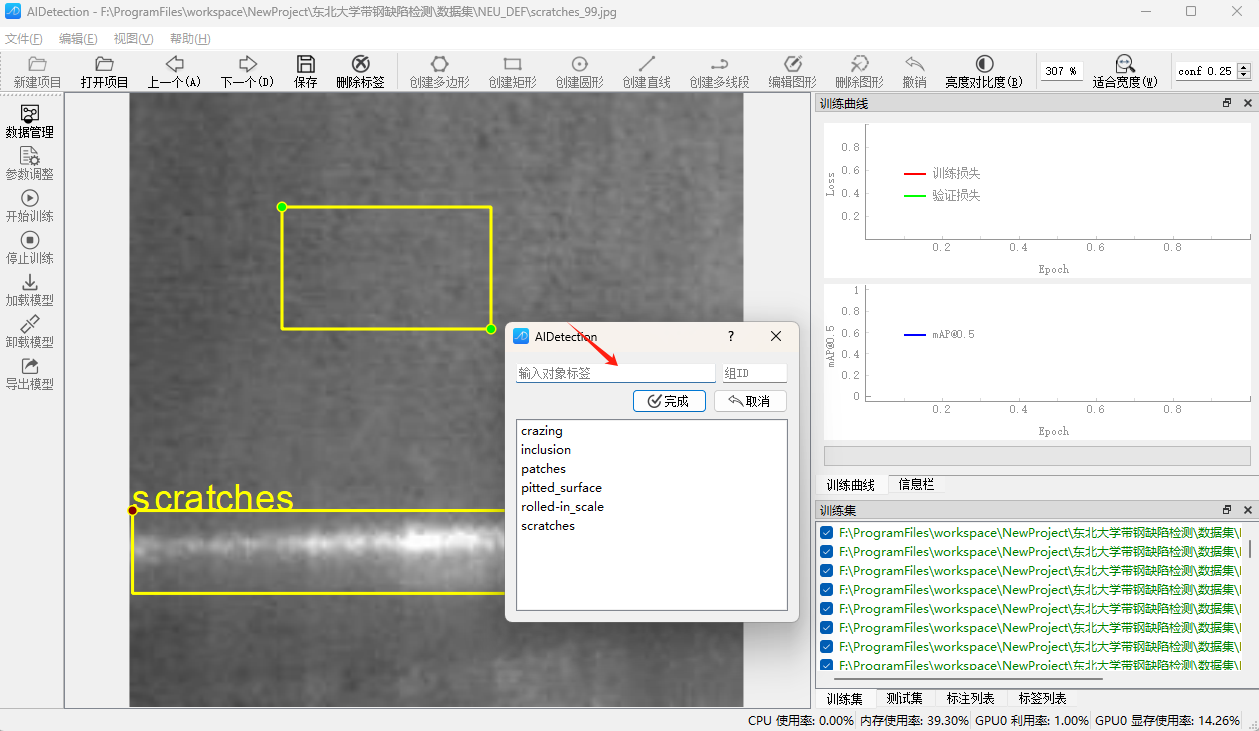This screenshot has width=1259, height=731.
Task: Switch to the 训练集 bottom tab
Action: click(x=845, y=698)
